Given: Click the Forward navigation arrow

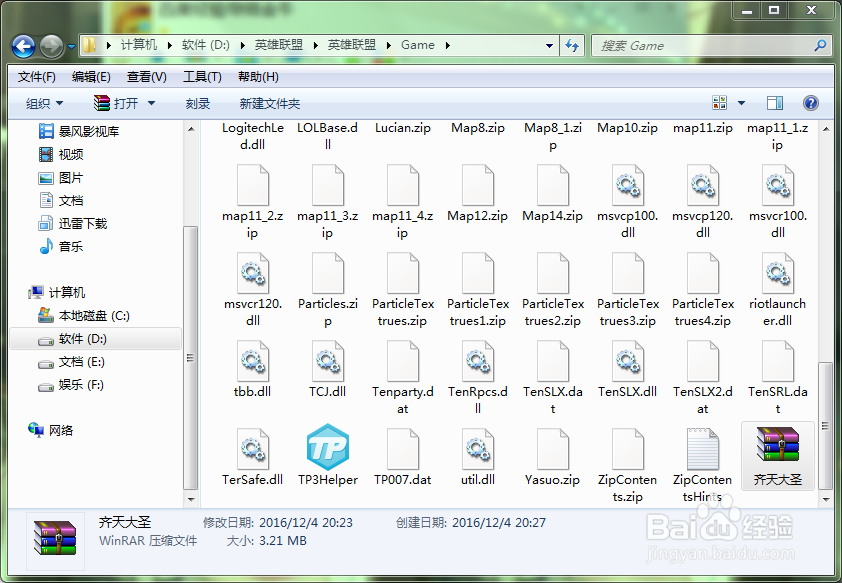Looking at the screenshot, I should [52, 47].
